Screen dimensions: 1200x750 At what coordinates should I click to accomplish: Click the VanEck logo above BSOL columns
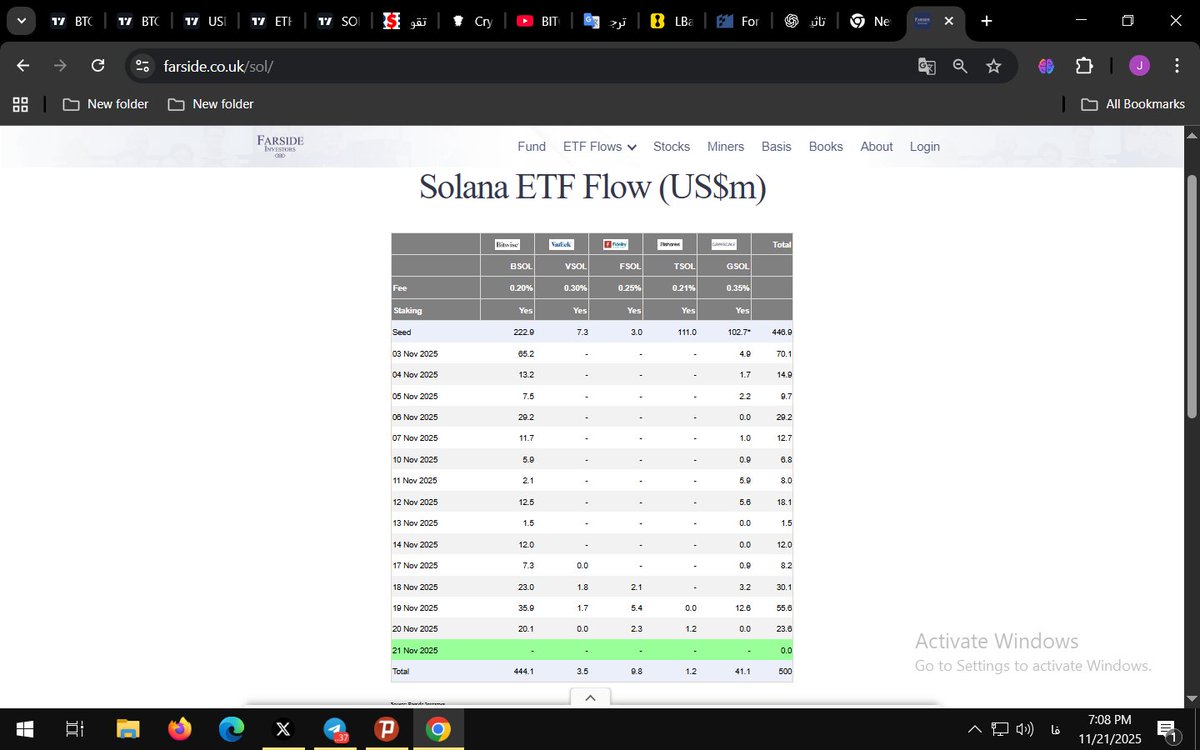[561, 243]
